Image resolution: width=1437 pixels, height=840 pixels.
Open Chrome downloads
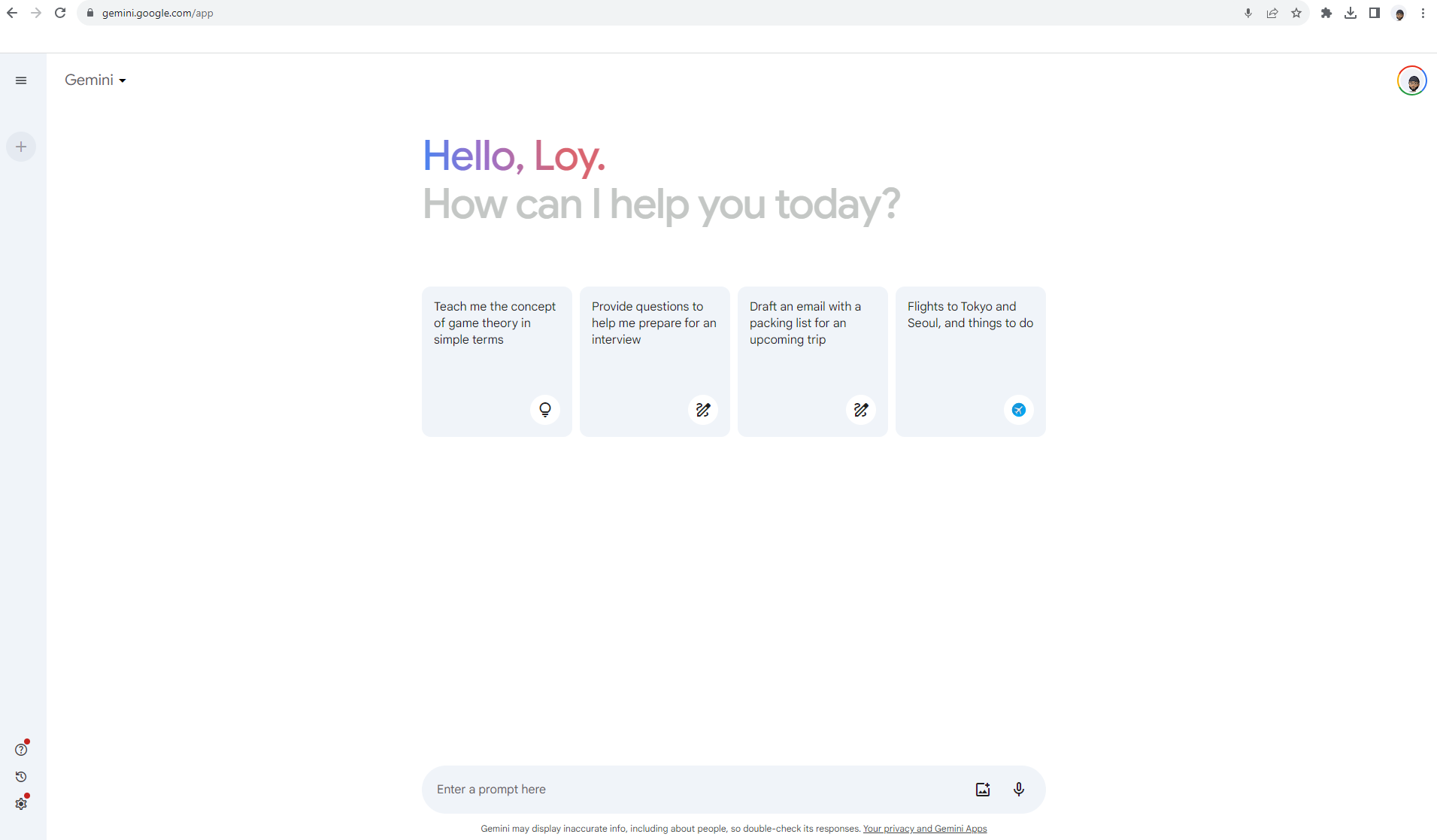tap(1350, 13)
